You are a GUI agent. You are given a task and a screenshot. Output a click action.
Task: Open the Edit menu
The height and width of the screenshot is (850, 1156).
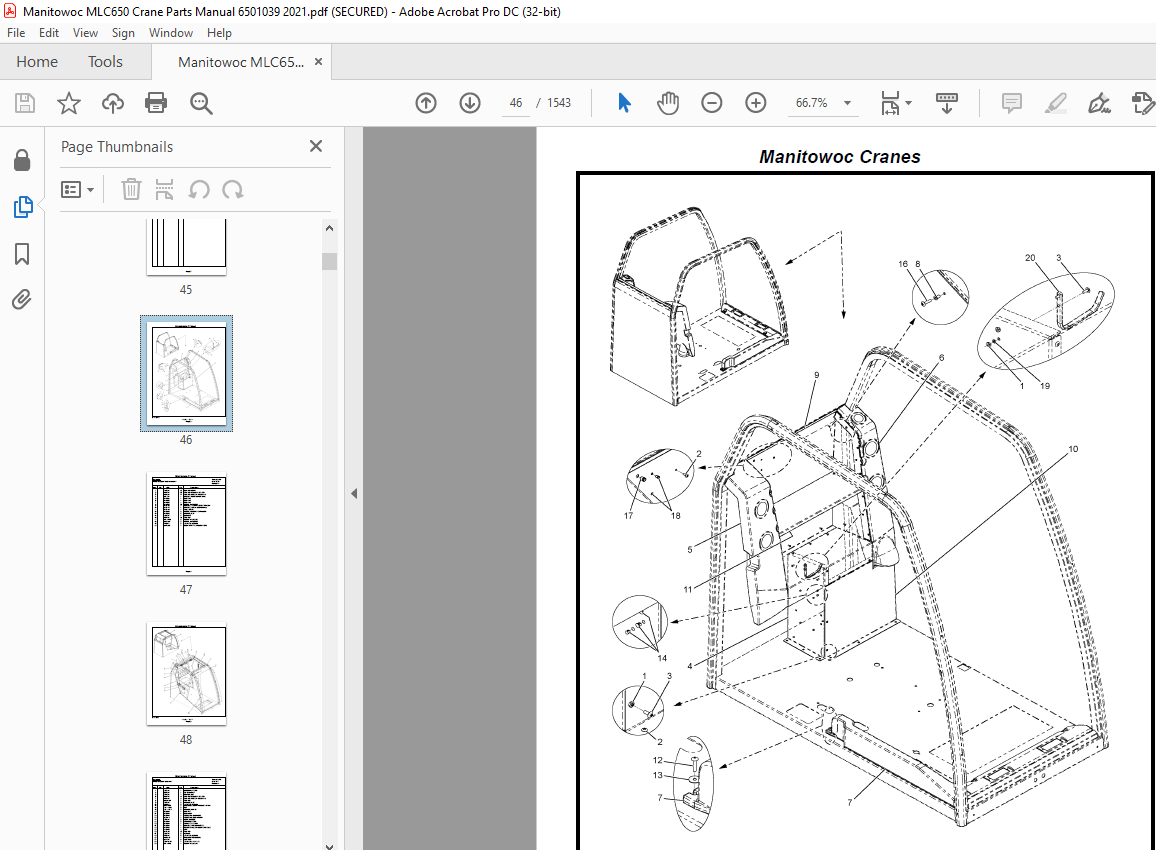tap(49, 32)
